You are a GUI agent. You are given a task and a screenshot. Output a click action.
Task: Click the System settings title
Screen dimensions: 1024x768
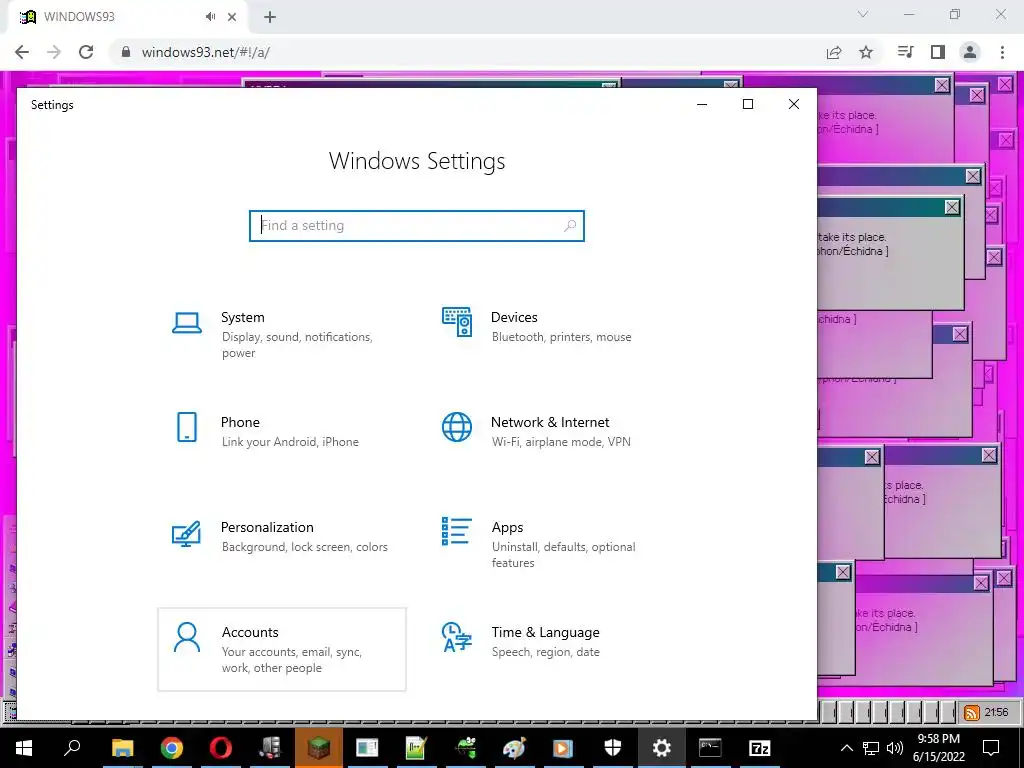tap(243, 317)
